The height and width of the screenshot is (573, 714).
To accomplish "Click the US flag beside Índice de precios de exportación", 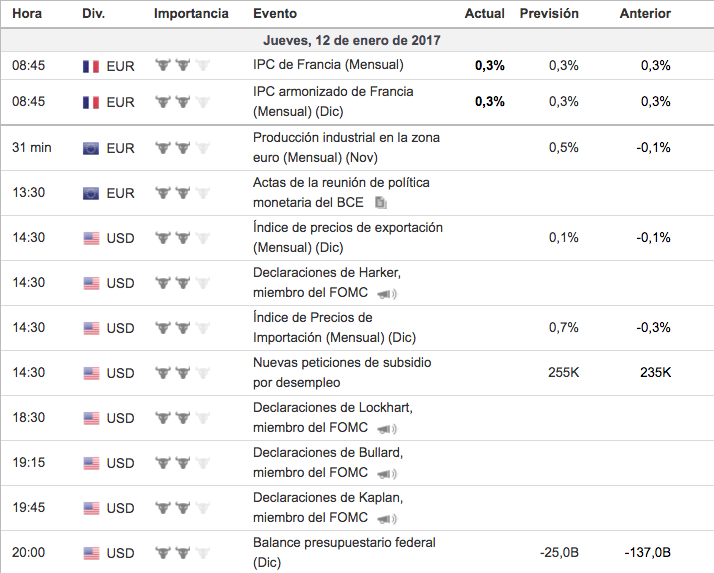I will click(x=92, y=238).
